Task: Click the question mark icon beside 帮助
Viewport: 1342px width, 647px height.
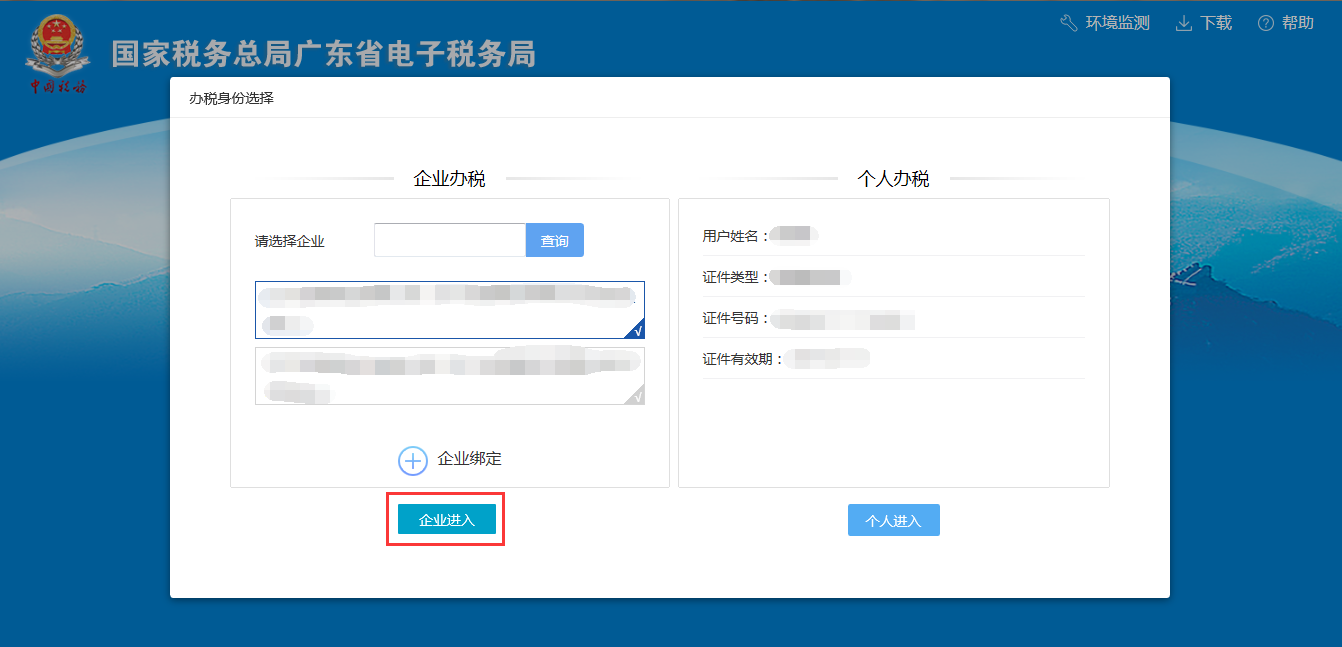Action: 1266,22
